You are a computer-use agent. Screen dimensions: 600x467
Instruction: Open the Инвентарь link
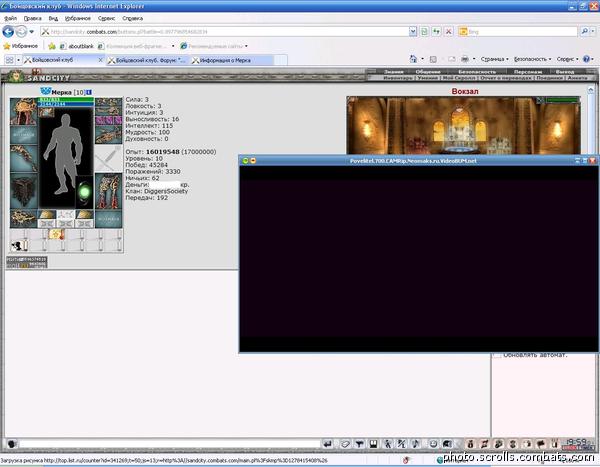398,78
